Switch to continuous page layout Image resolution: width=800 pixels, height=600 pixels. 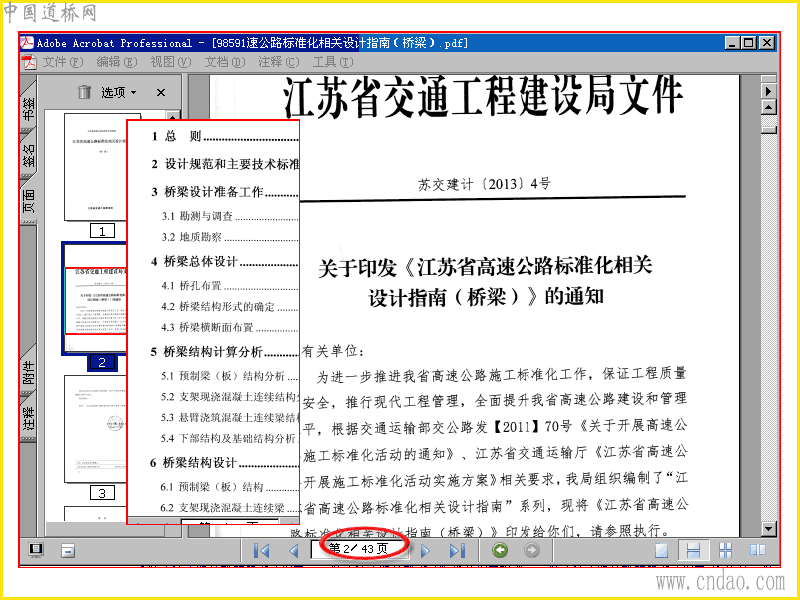[x=693, y=551]
